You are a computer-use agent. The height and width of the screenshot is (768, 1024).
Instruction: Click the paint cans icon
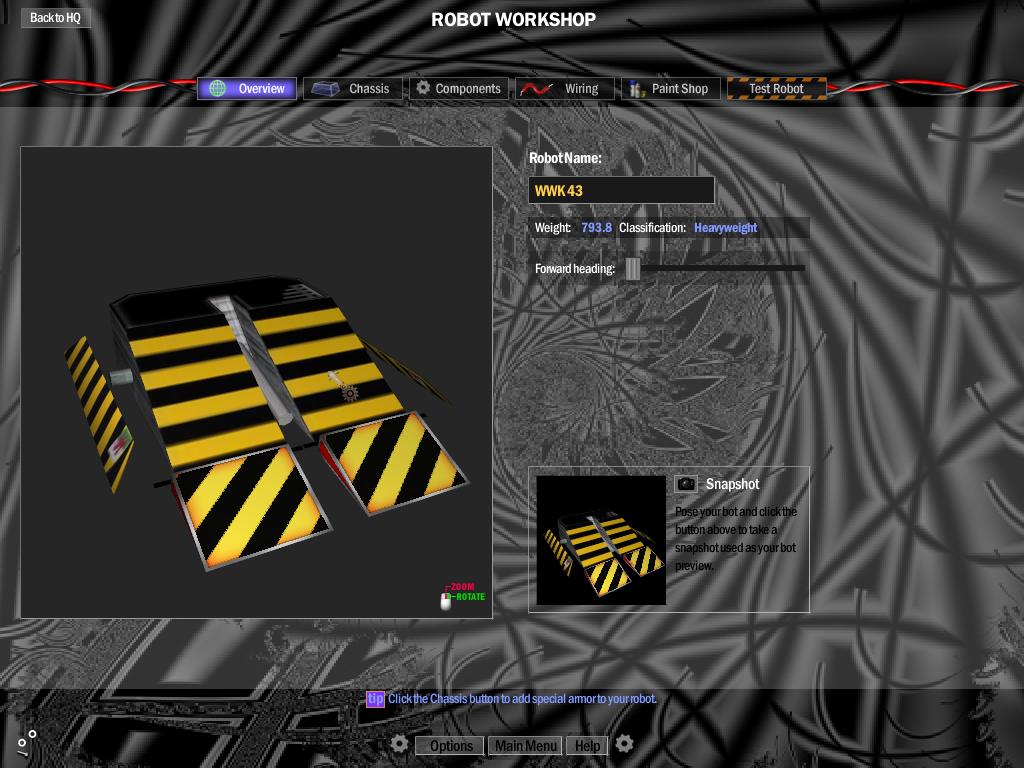pos(637,88)
